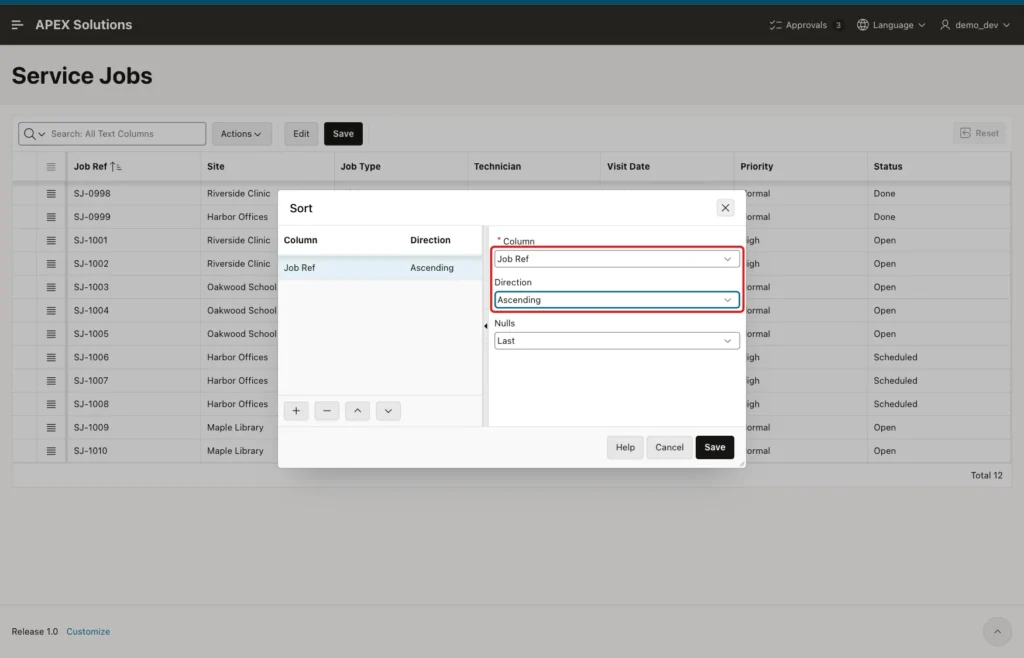Open the Actions menu

pos(241,134)
